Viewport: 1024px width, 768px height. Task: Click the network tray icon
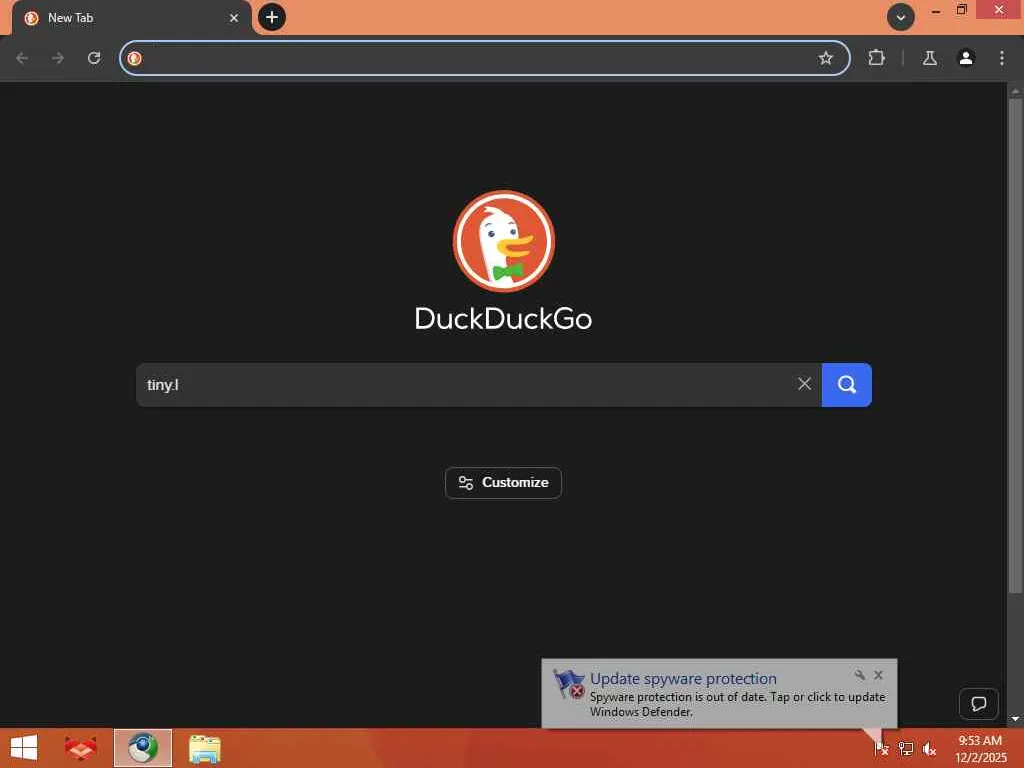905,748
